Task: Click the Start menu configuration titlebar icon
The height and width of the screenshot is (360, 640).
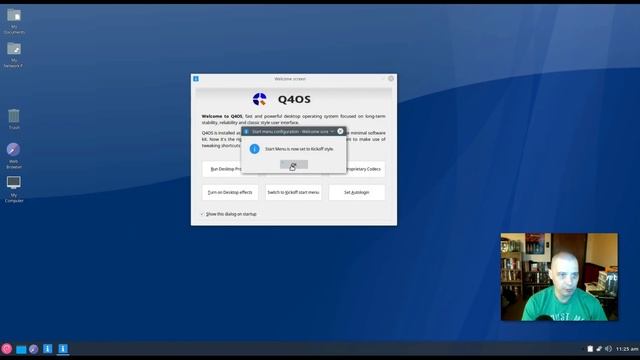Action: pyautogui.click(x=246, y=131)
